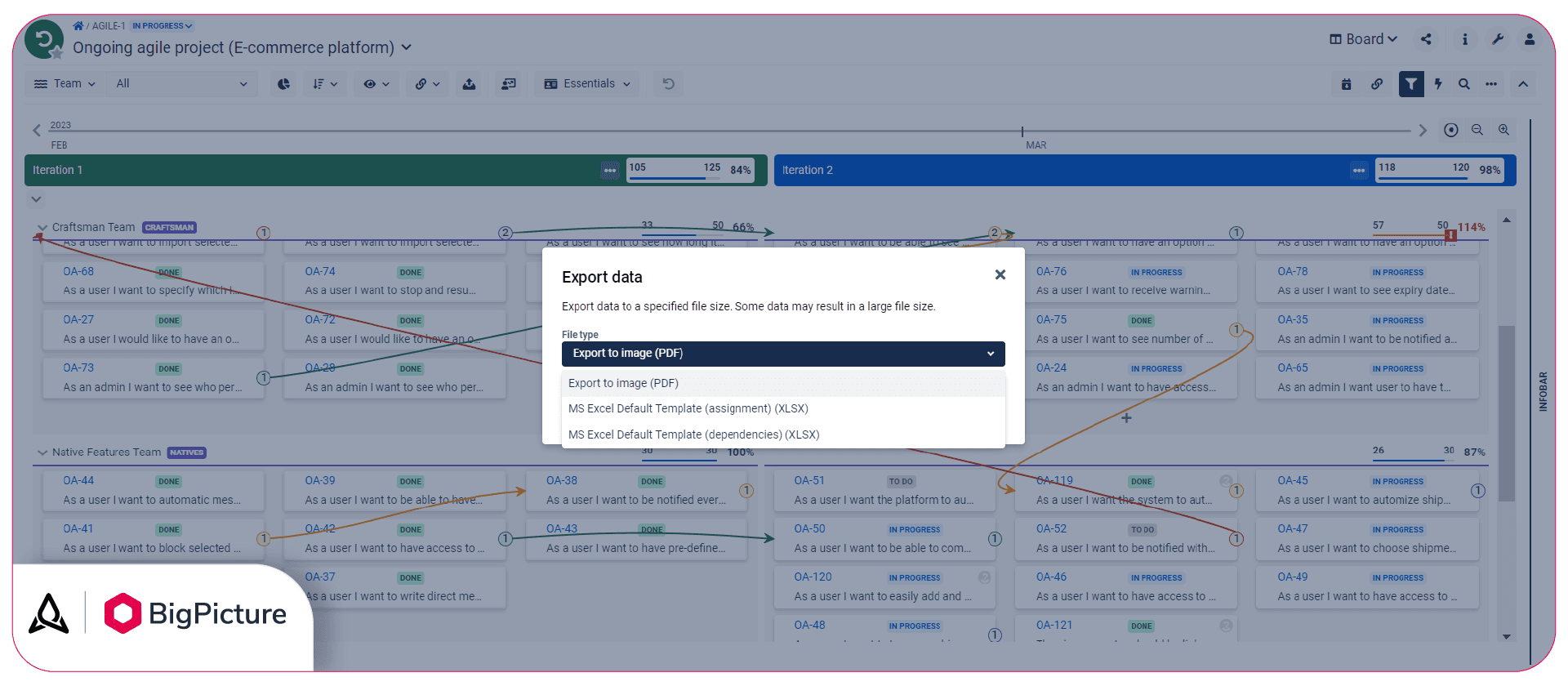This screenshot has width=1568, height=686.
Task: Click Iteration 2 capacity bar 98%
Action: [1440, 170]
